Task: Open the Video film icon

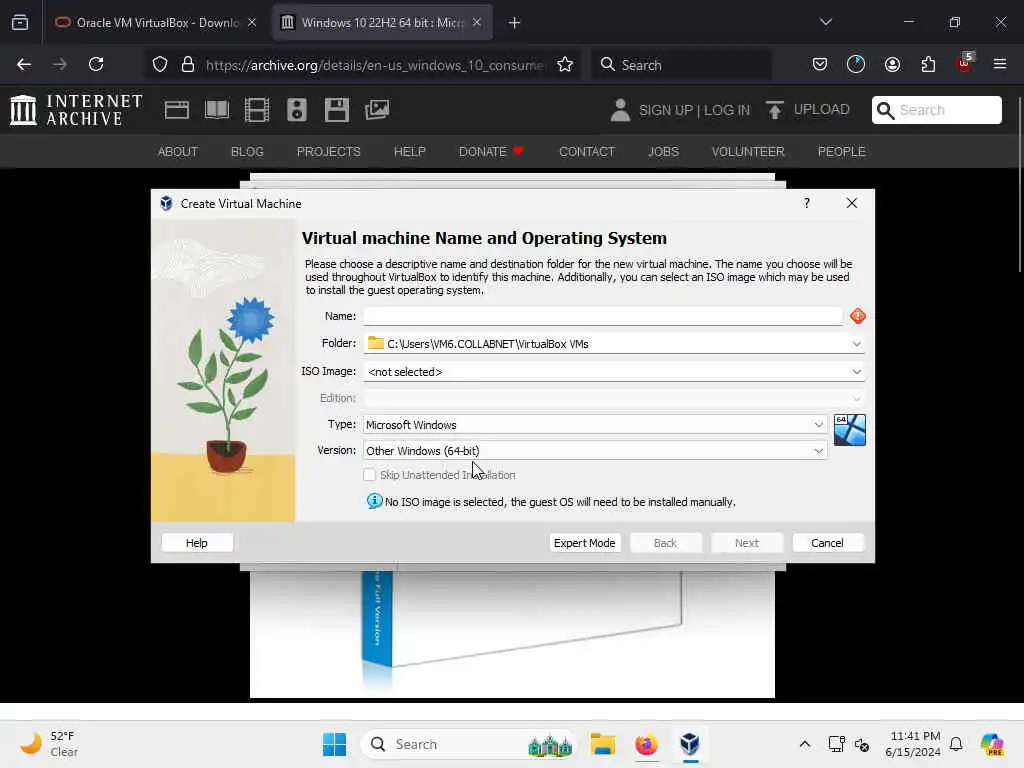Action: pos(257,110)
